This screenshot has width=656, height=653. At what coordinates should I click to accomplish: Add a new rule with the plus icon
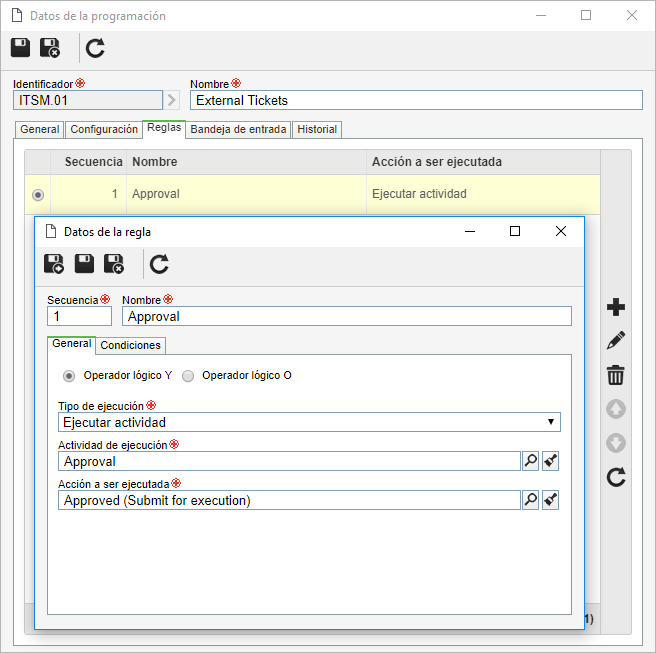(616, 307)
